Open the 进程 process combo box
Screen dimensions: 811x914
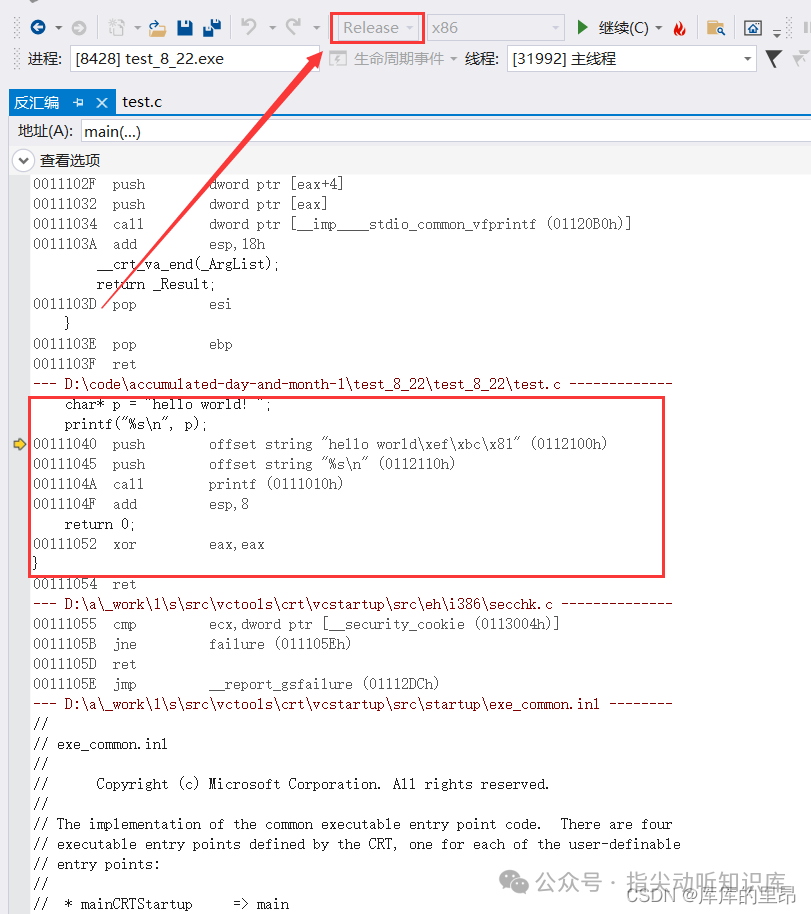(194, 59)
